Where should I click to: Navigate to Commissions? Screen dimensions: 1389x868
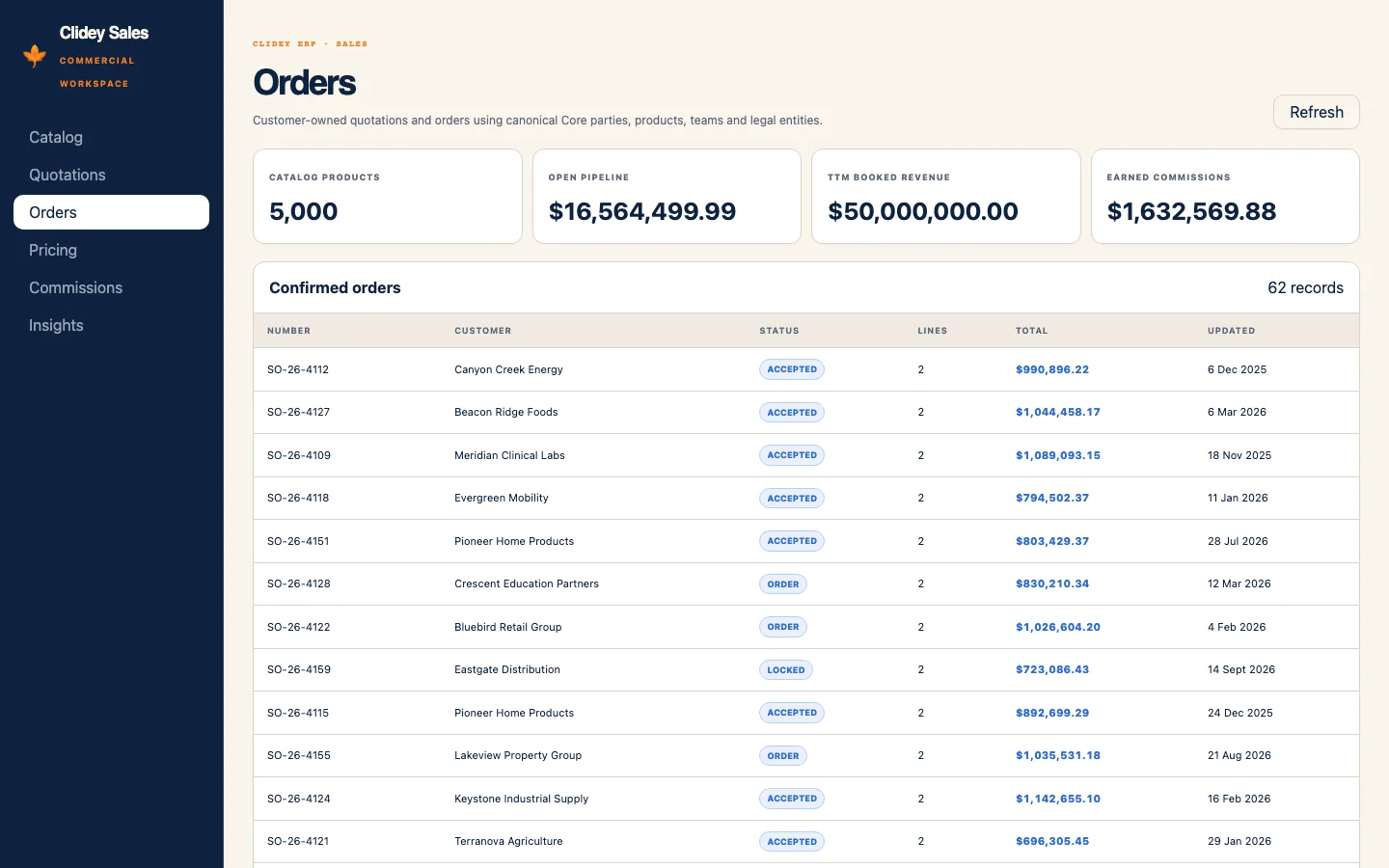pyautogui.click(x=111, y=287)
